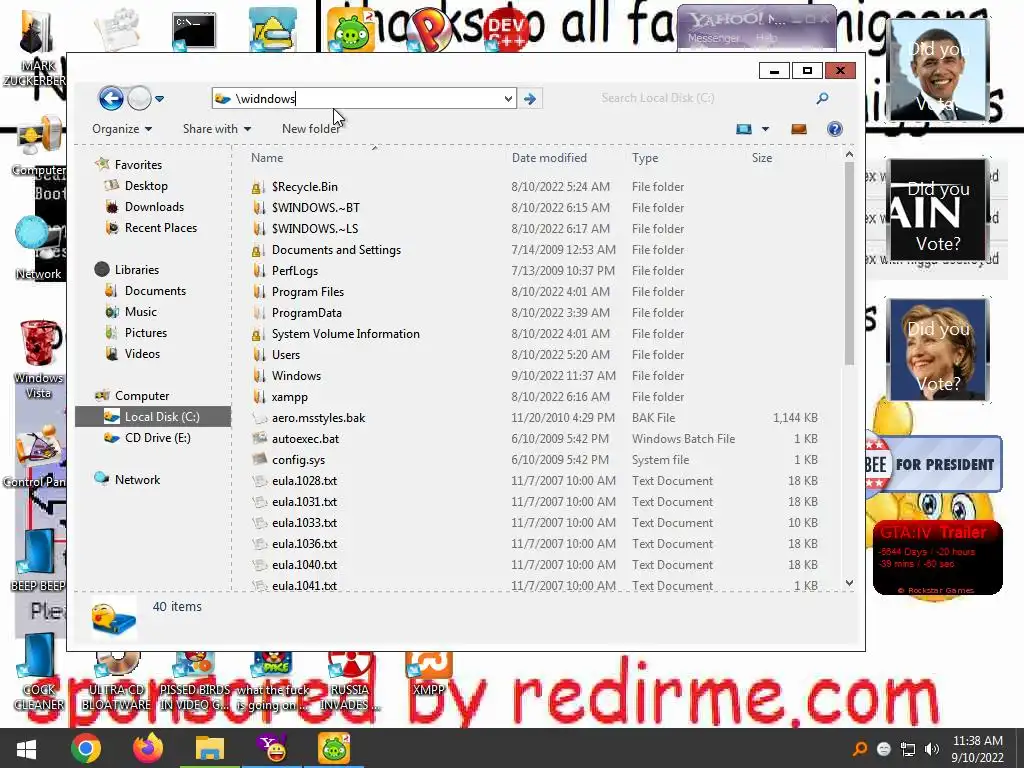Click the Forward navigation button
Screen dimensions: 1024x768
[x=139, y=99]
